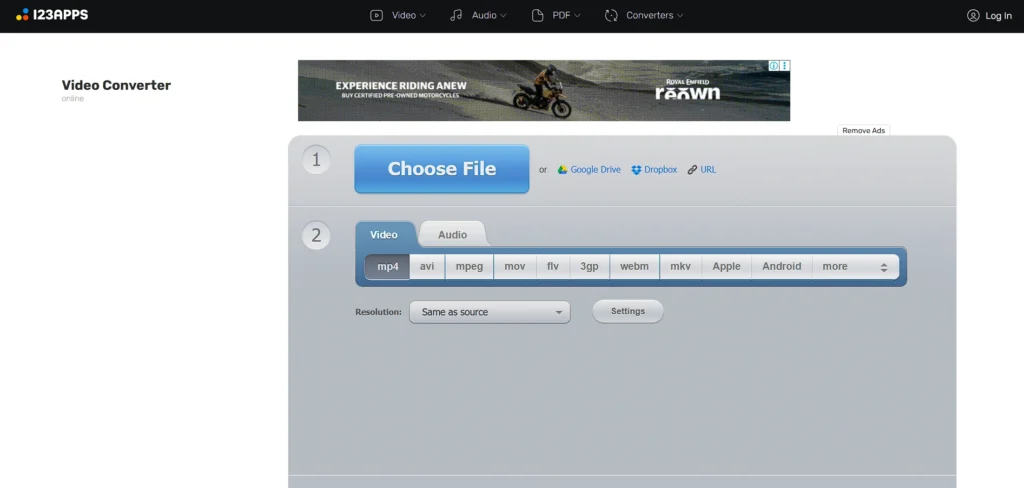
Task: Click the Royal Enfield banner advertisement
Action: click(544, 91)
